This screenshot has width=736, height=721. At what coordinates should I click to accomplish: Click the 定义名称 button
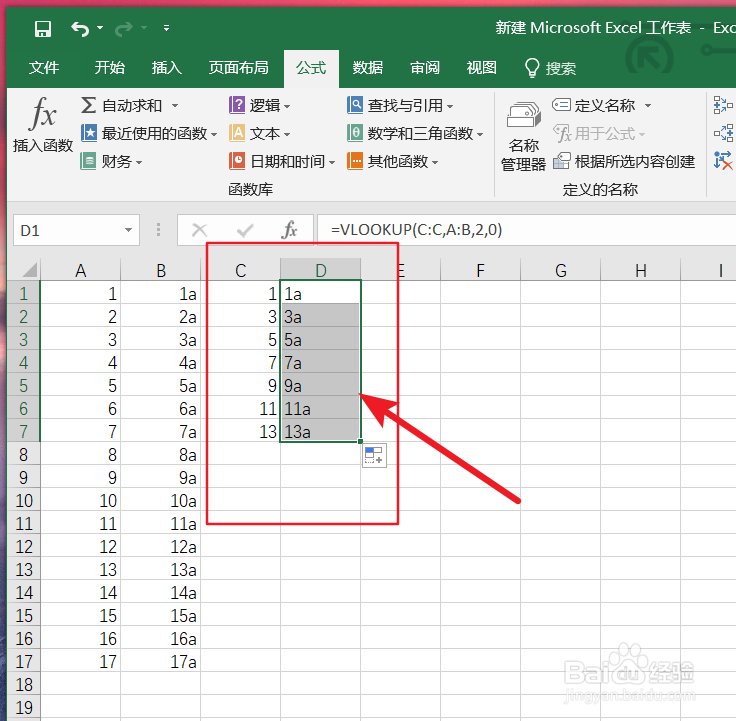point(594,106)
